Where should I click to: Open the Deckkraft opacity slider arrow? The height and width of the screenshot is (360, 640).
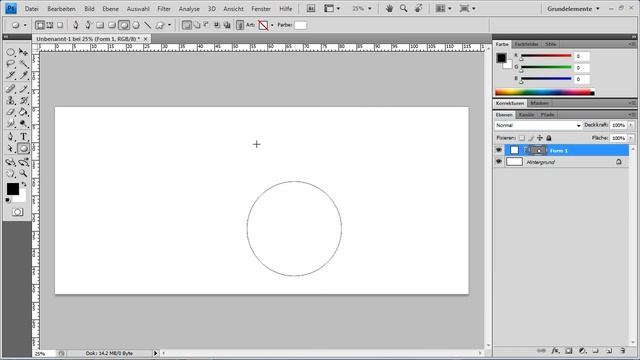[x=631, y=125]
